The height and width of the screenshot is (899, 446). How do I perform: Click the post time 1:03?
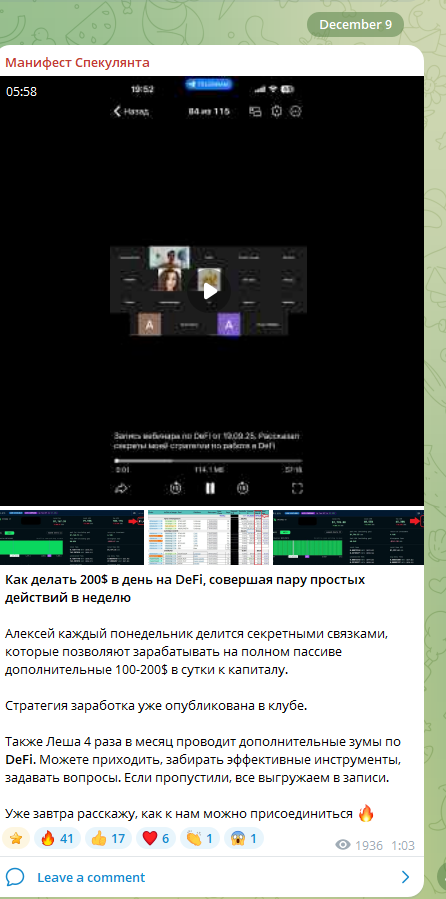(403, 845)
